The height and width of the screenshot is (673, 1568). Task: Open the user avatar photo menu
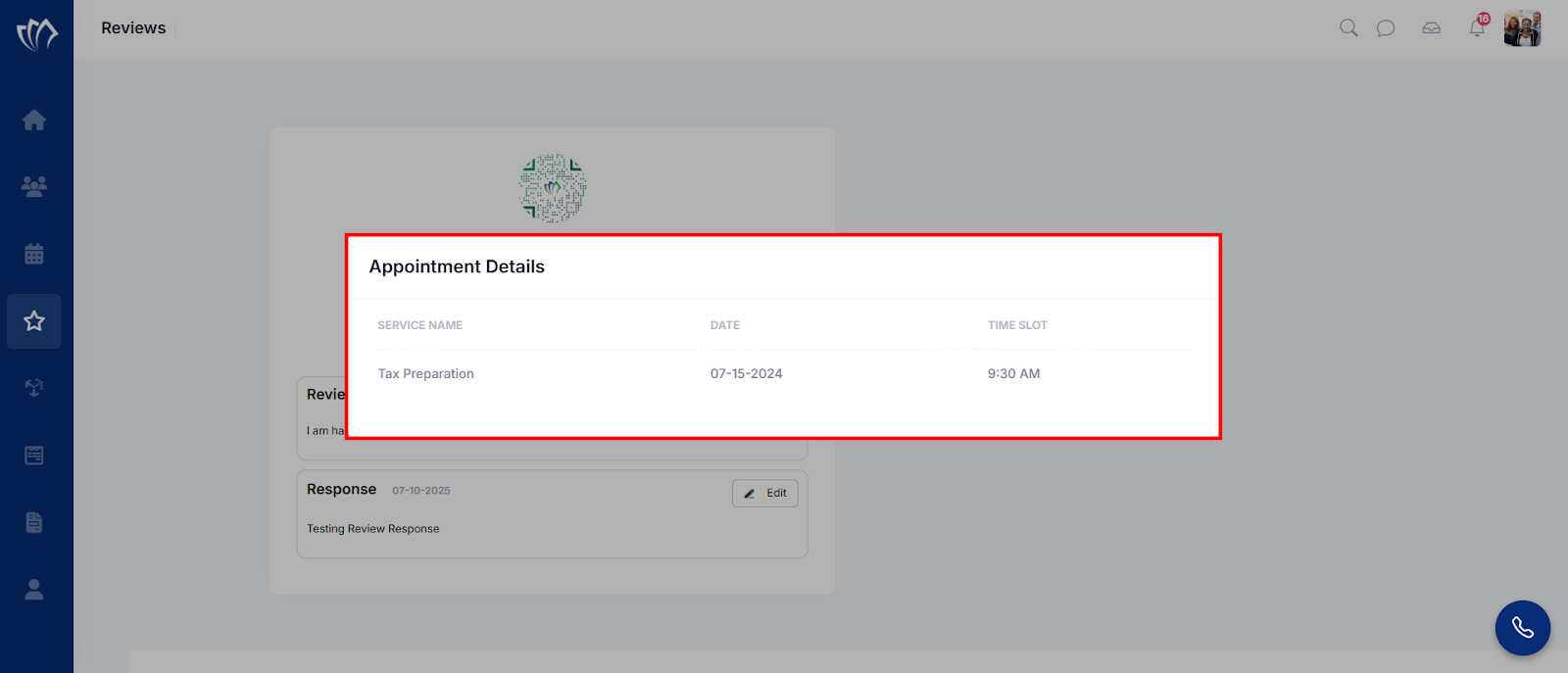(x=1523, y=28)
